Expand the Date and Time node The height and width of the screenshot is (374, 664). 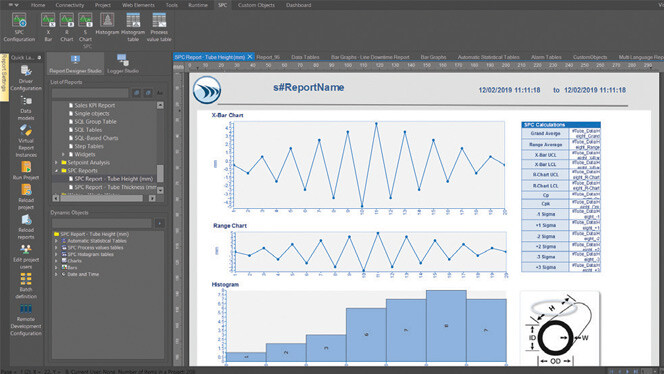[x=56, y=274]
